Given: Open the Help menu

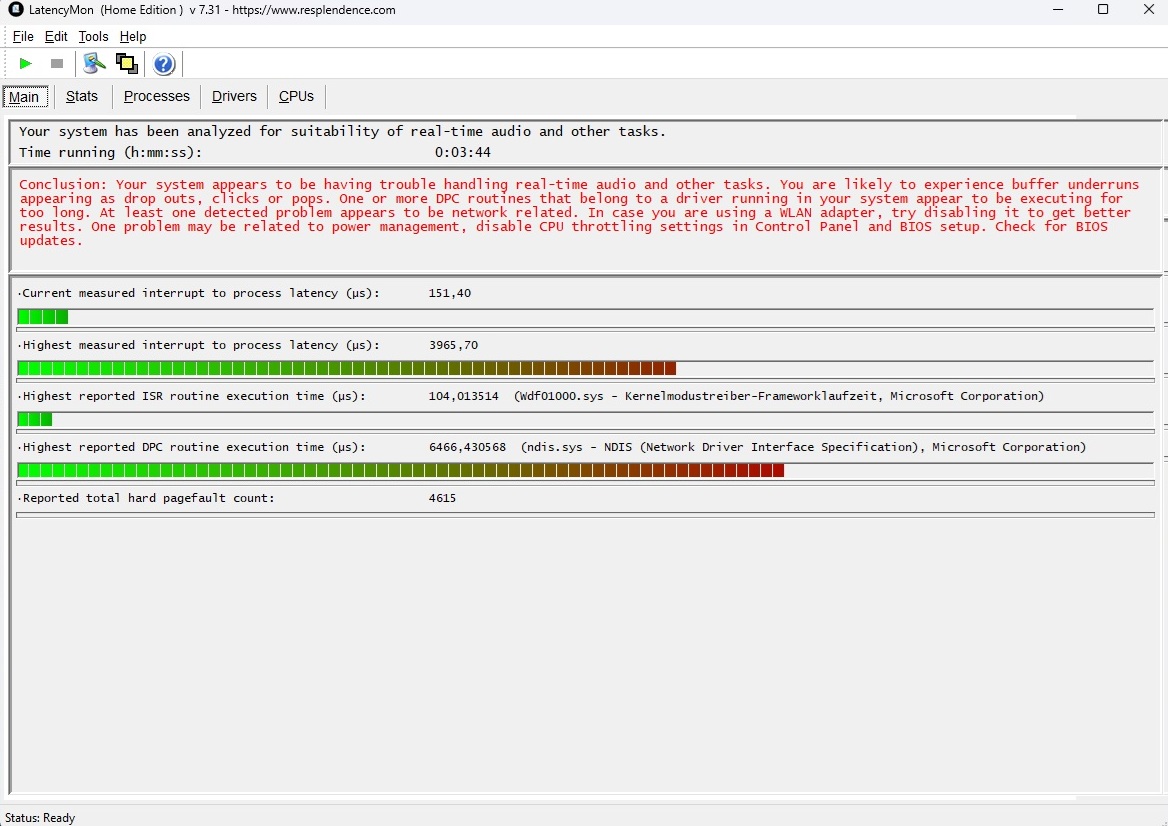Looking at the screenshot, I should pos(133,37).
